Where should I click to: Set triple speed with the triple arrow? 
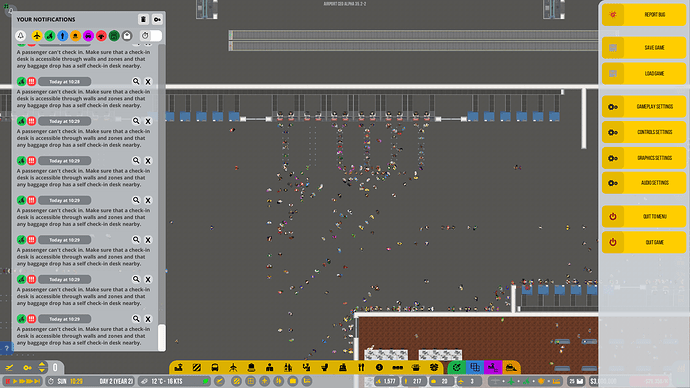coord(30,381)
